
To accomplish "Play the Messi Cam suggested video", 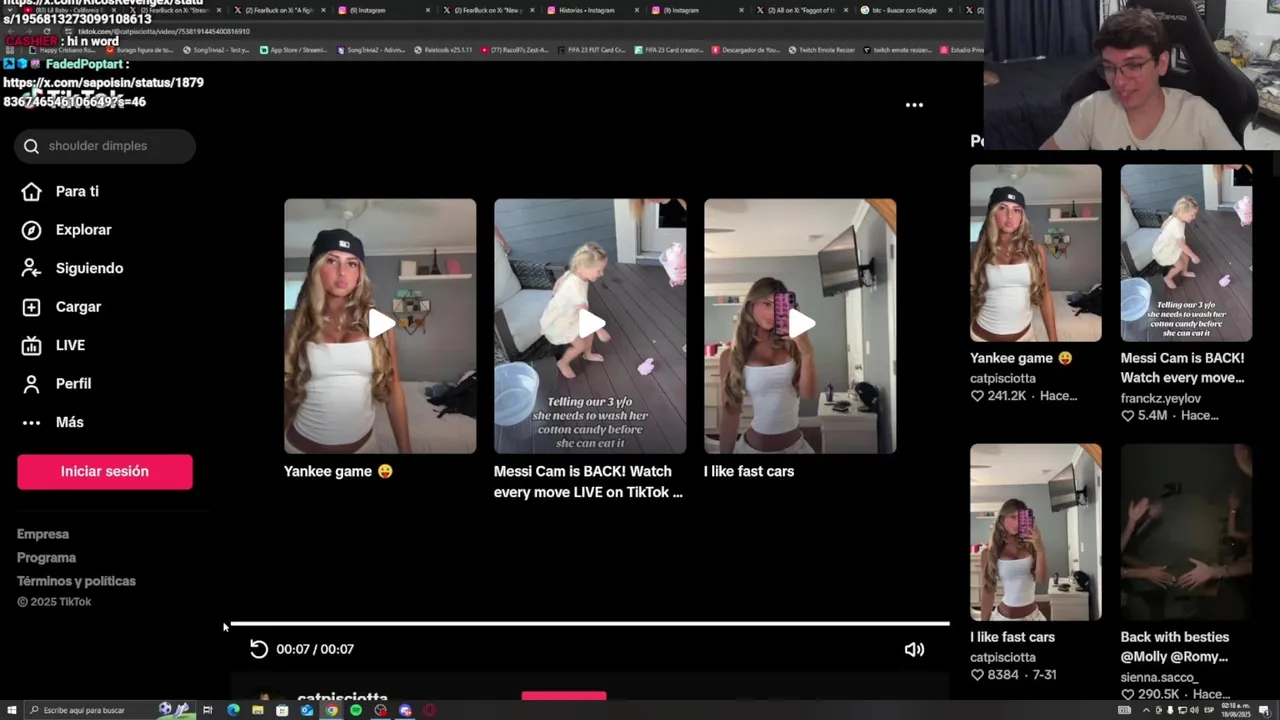I will [x=590, y=326].
